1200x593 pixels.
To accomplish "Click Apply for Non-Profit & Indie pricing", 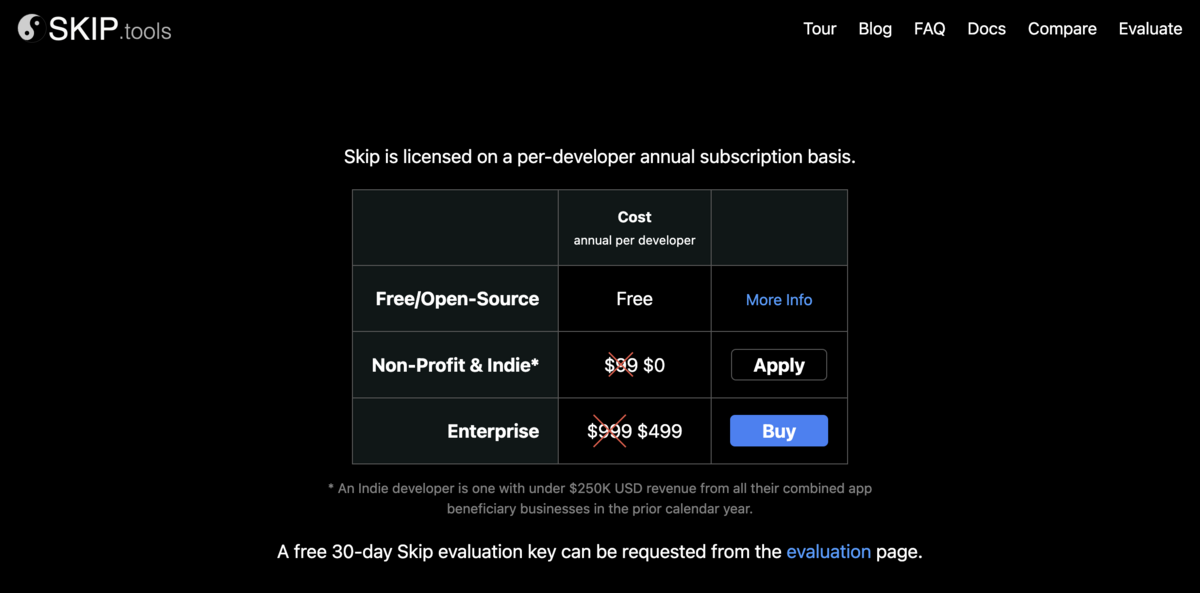I will (x=779, y=364).
